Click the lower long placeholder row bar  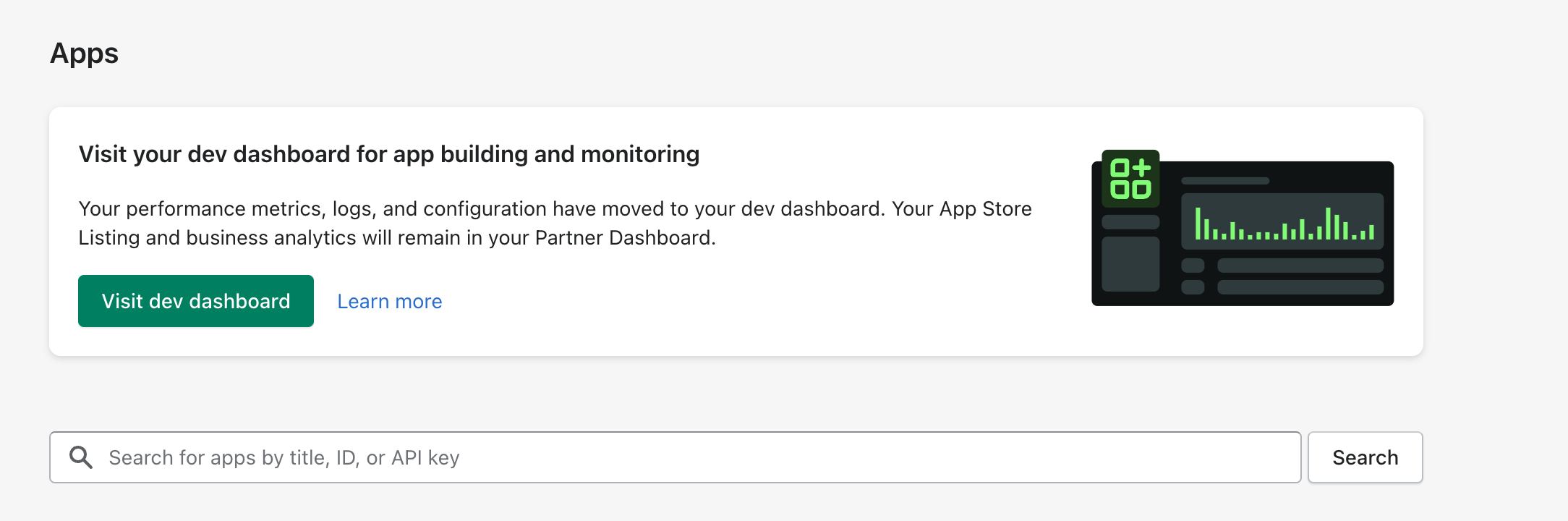pyautogui.click(x=1300, y=287)
